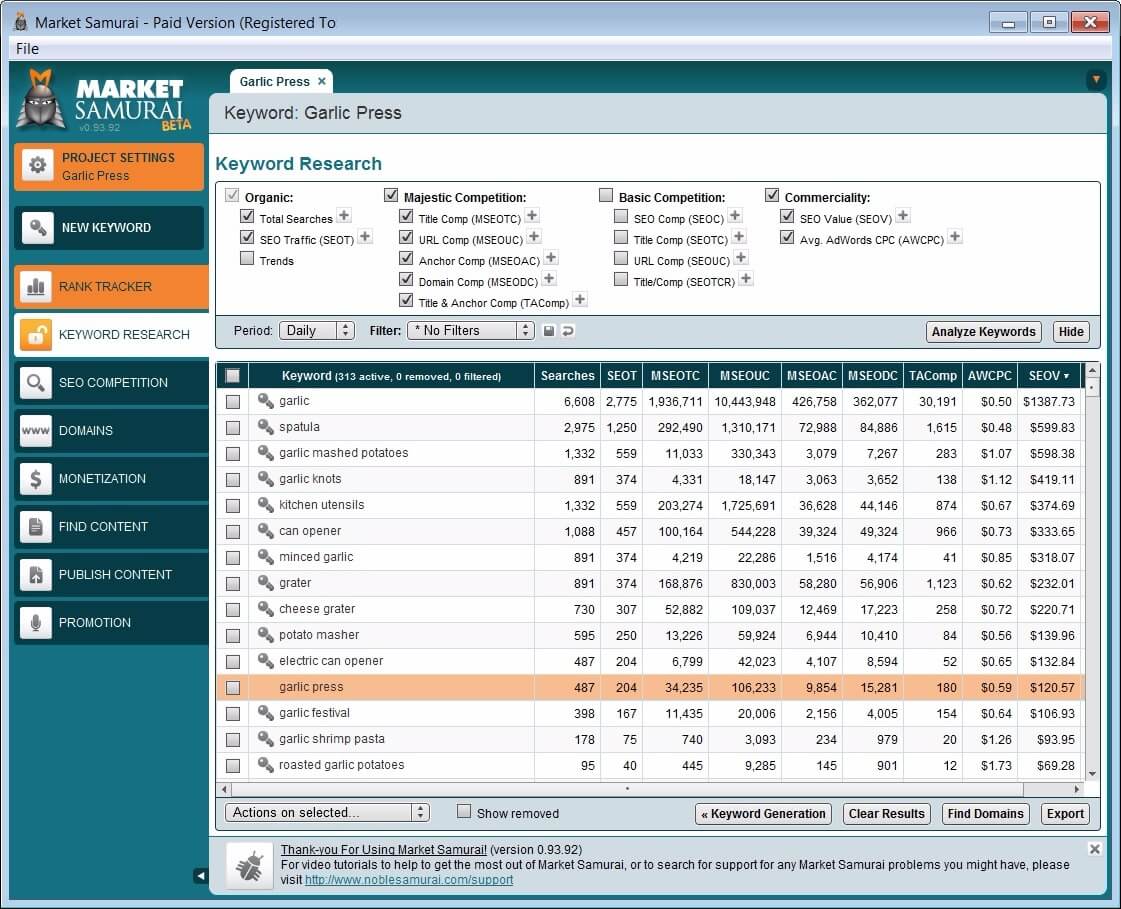Click plus icon next to Avg. AdWords CPC
This screenshot has height=909, width=1121.
[x=955, y=237]
